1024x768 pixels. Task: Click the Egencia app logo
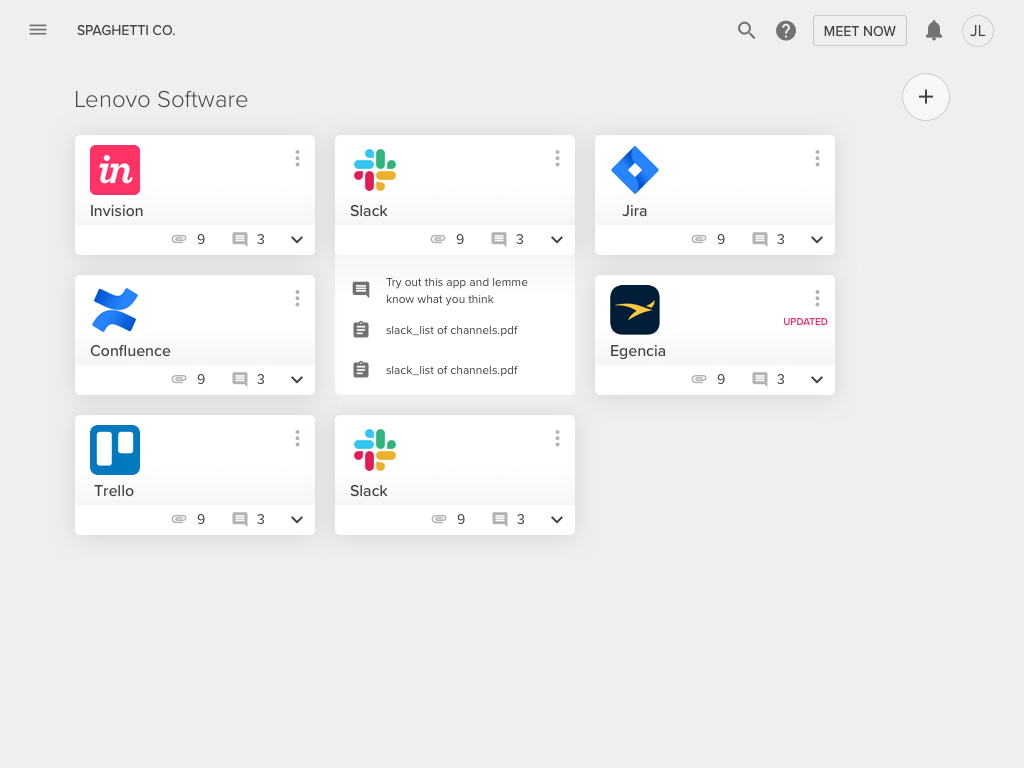pyautogui.click(x=635, y=310)
